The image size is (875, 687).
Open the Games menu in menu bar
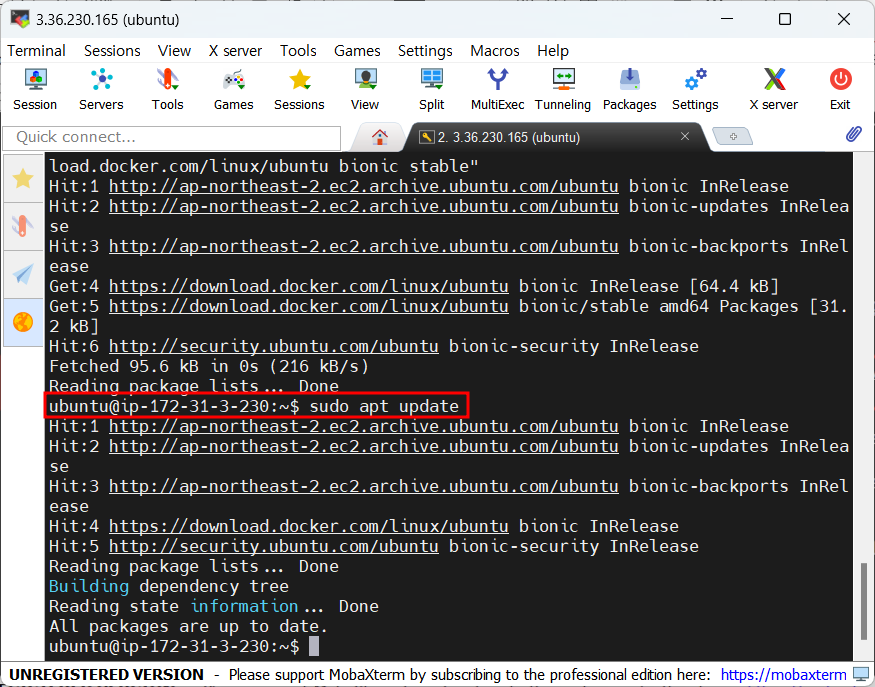point(357,51)
